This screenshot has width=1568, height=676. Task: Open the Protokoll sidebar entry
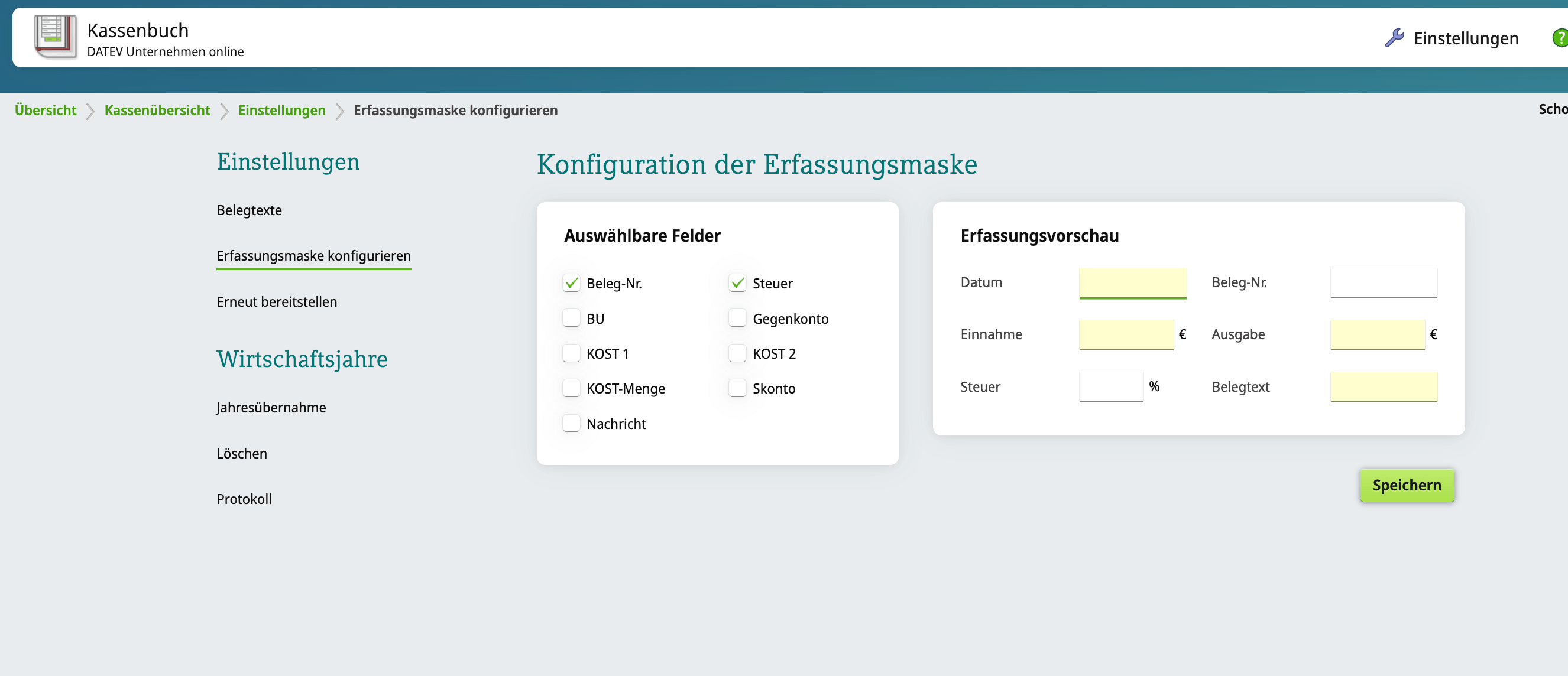[244, 499]
